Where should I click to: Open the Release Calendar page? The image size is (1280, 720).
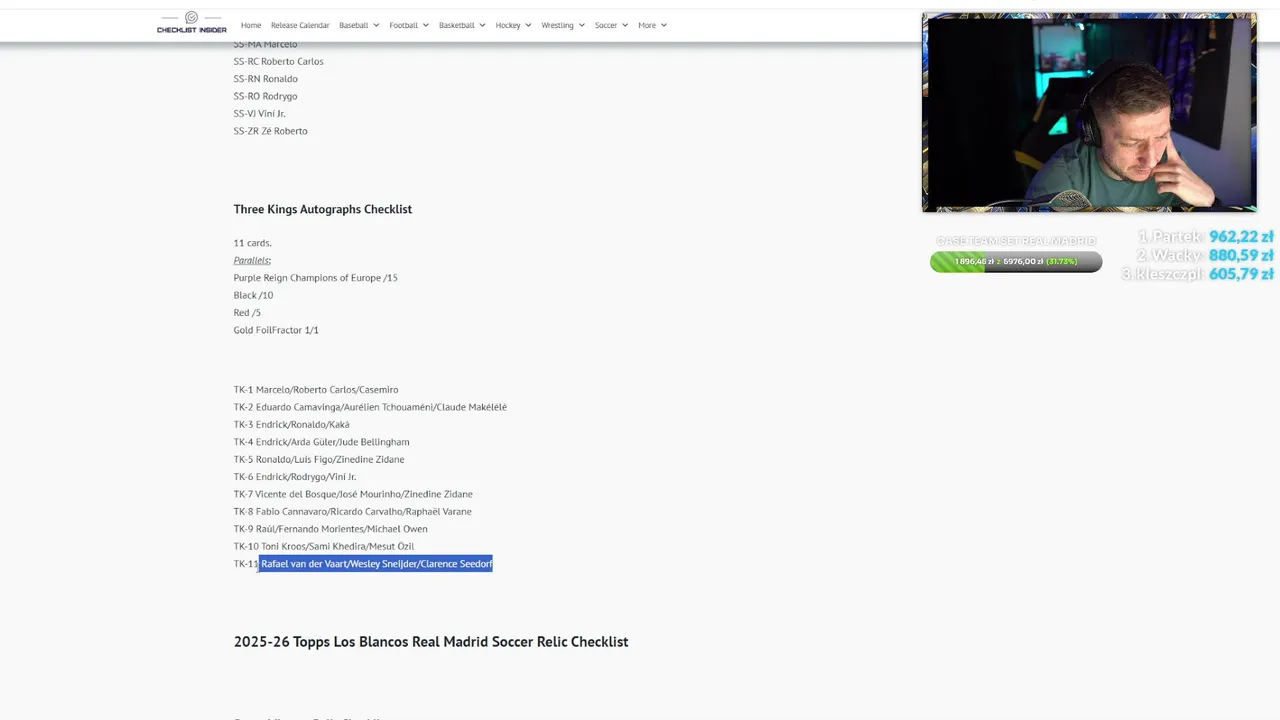click(x=300, y=25)
